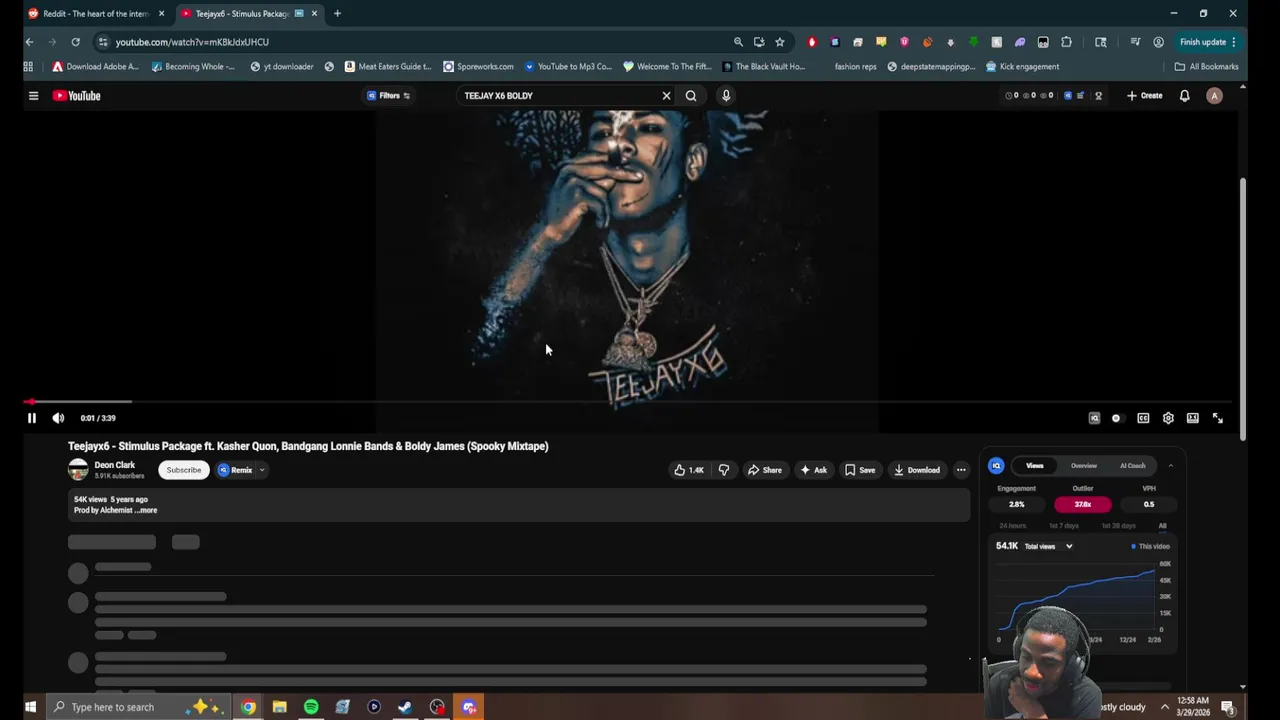This screenshot has width=1280, height=720.
Task: Expand the description with ...more
Action: (146, 510)
